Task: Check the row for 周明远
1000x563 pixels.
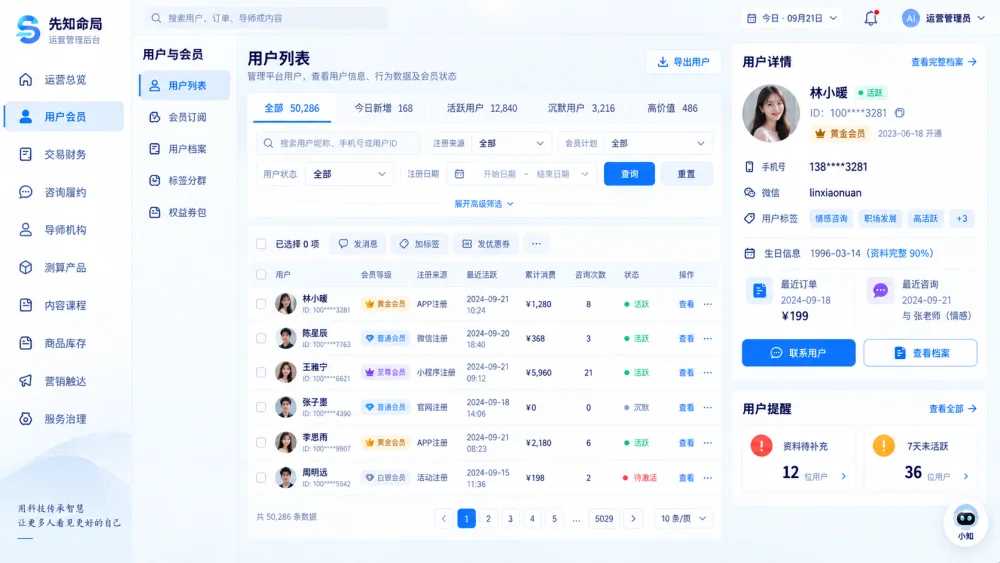Action: (261, 478)
